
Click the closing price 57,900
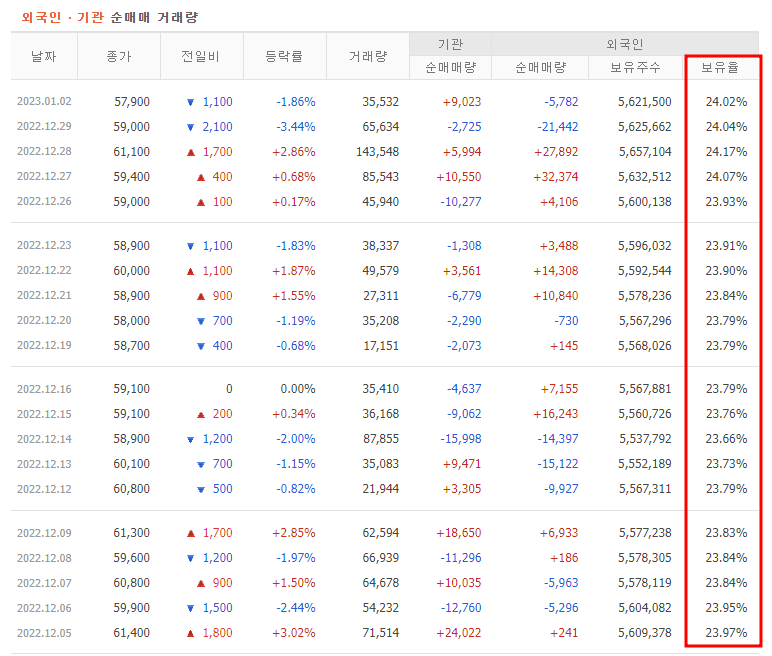132,101
